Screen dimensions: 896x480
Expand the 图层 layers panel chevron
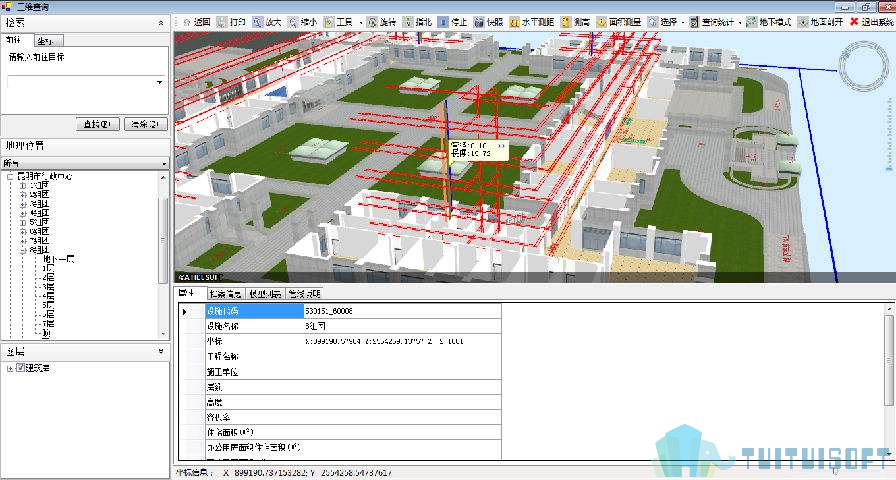point(161,351)
